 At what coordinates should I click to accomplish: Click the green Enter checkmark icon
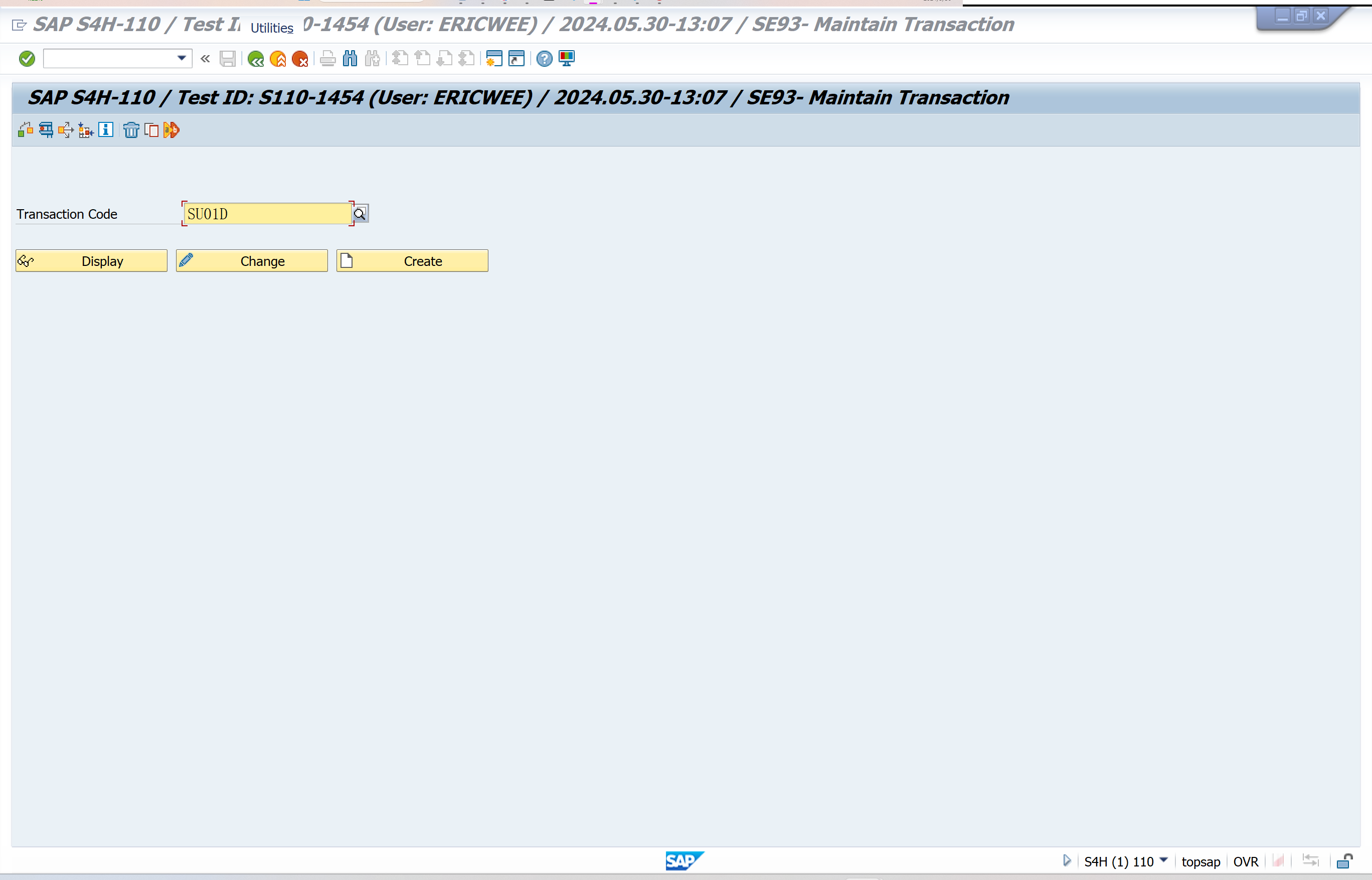27,59
